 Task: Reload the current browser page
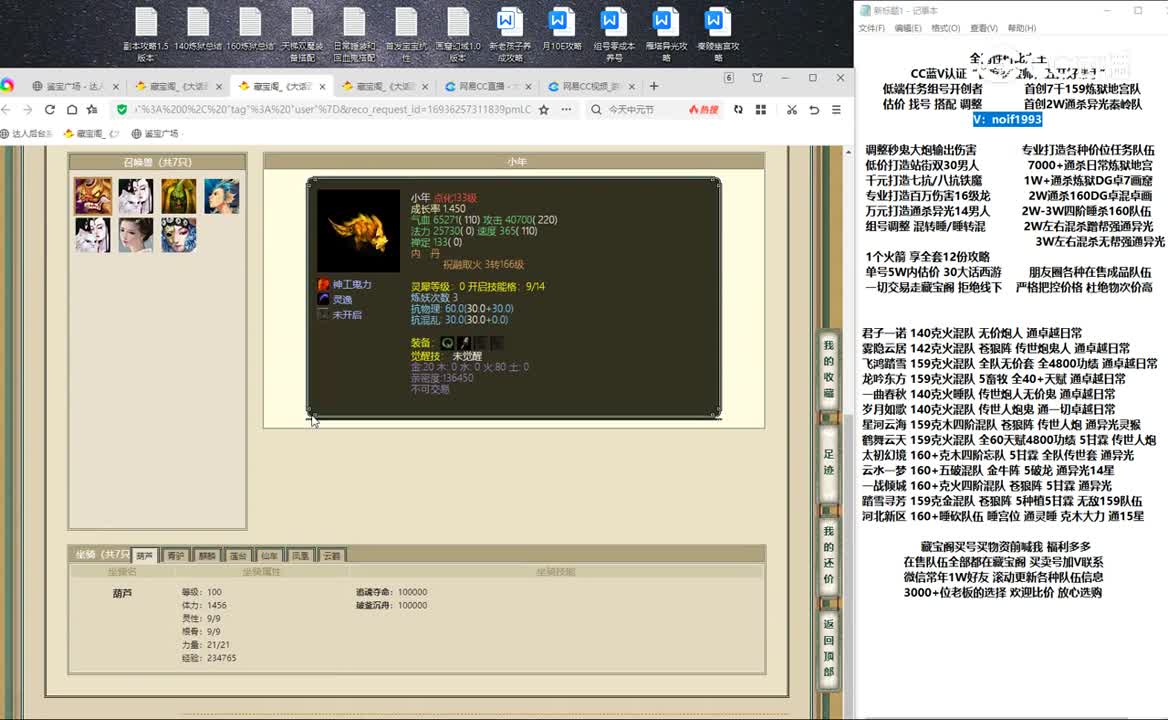[x=50, y=109]
